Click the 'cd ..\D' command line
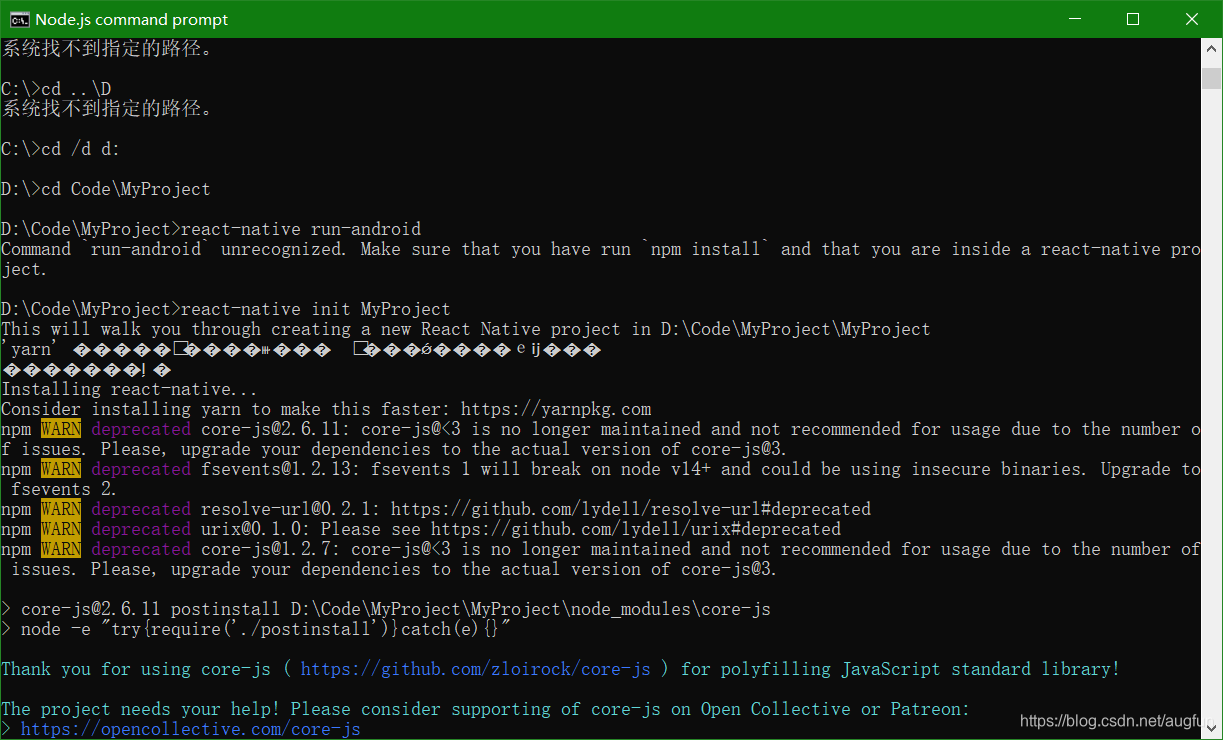The width and height of the screenshot is (1223, 740). (x=56, y=89)
